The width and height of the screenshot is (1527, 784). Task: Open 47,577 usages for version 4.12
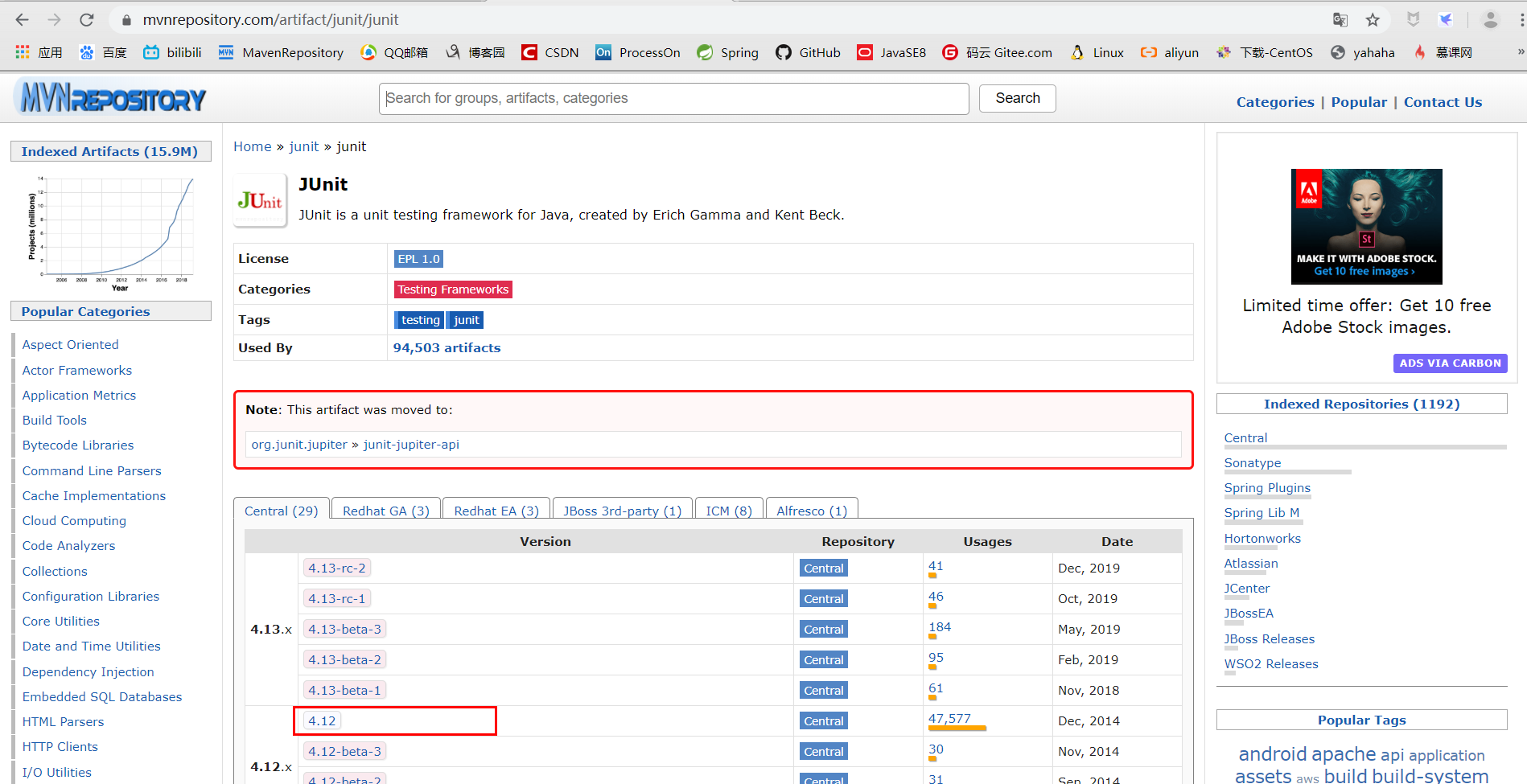(949, 719)
